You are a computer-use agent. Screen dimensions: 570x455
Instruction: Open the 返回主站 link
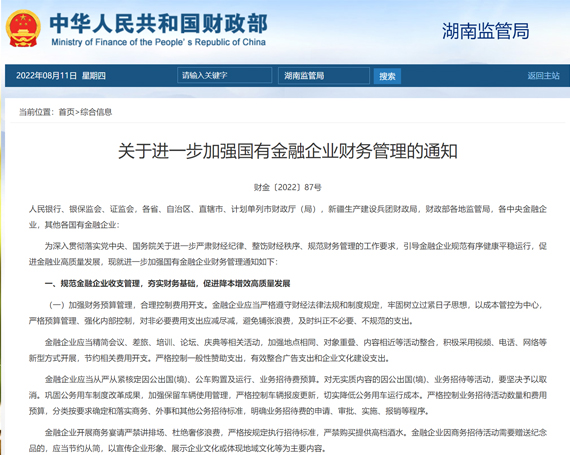(543, 76)
